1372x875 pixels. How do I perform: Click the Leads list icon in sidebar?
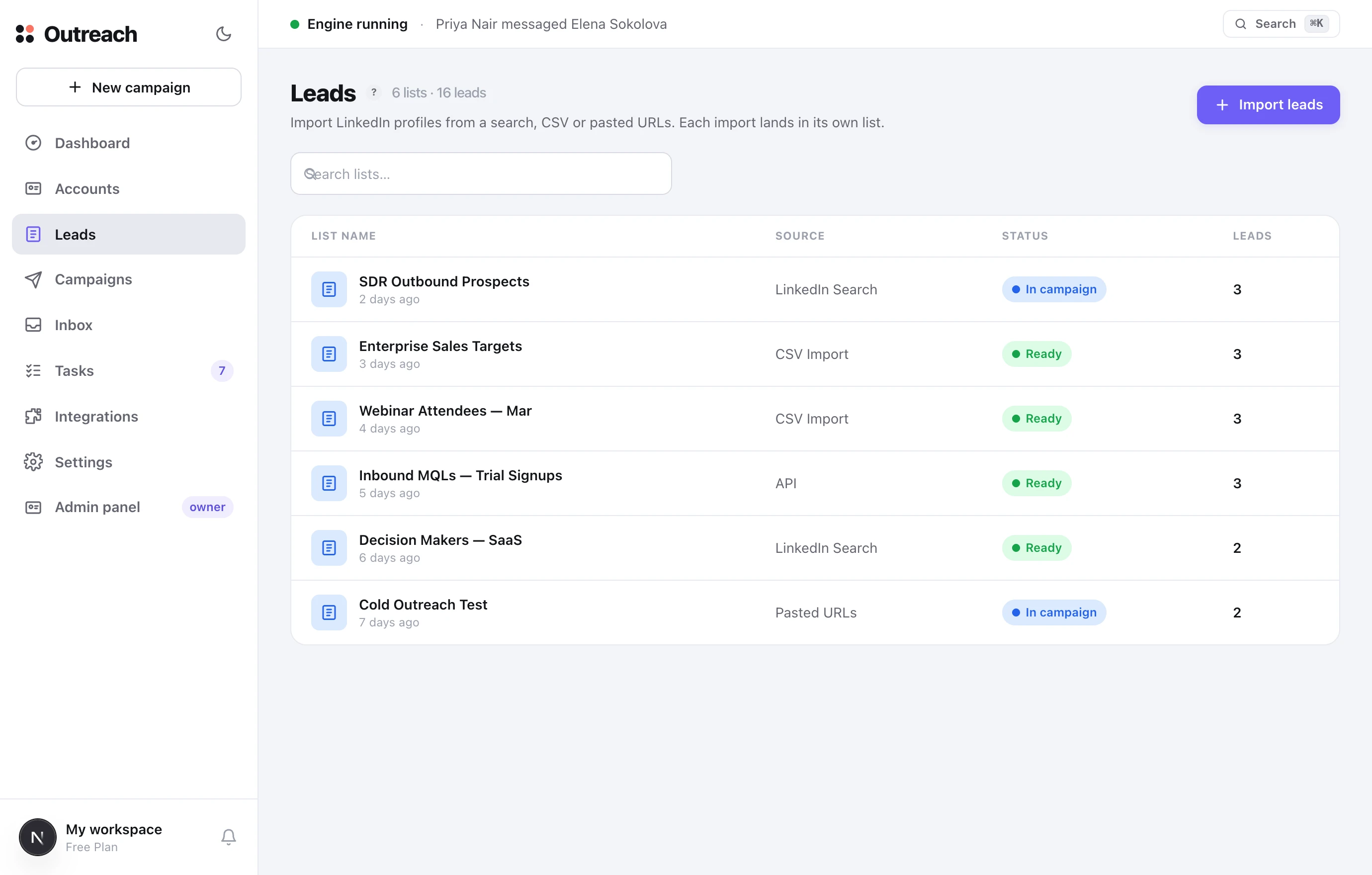click(x=33, y=234)
